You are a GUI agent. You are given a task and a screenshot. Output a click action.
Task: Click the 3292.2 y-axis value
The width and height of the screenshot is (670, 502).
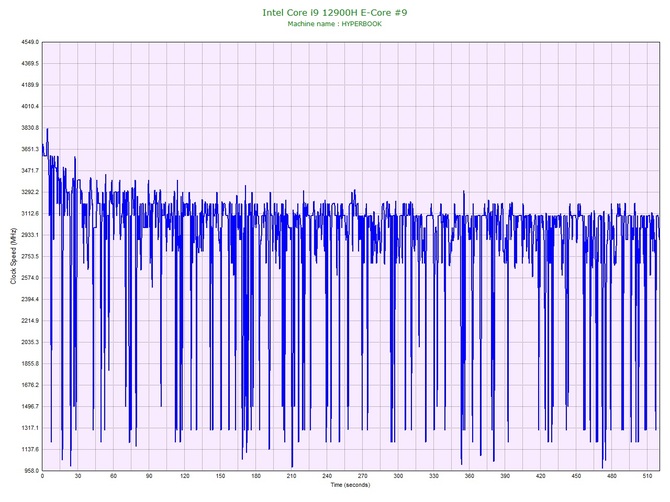(x=30, y=192)
